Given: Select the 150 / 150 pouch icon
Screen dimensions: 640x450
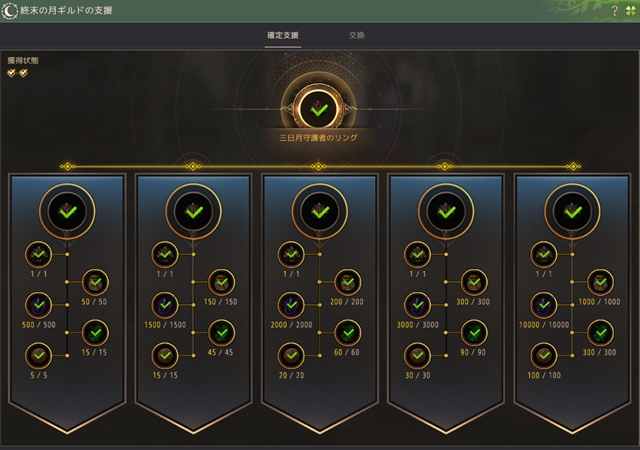Looking at the screenshot, I should (222, 282).
